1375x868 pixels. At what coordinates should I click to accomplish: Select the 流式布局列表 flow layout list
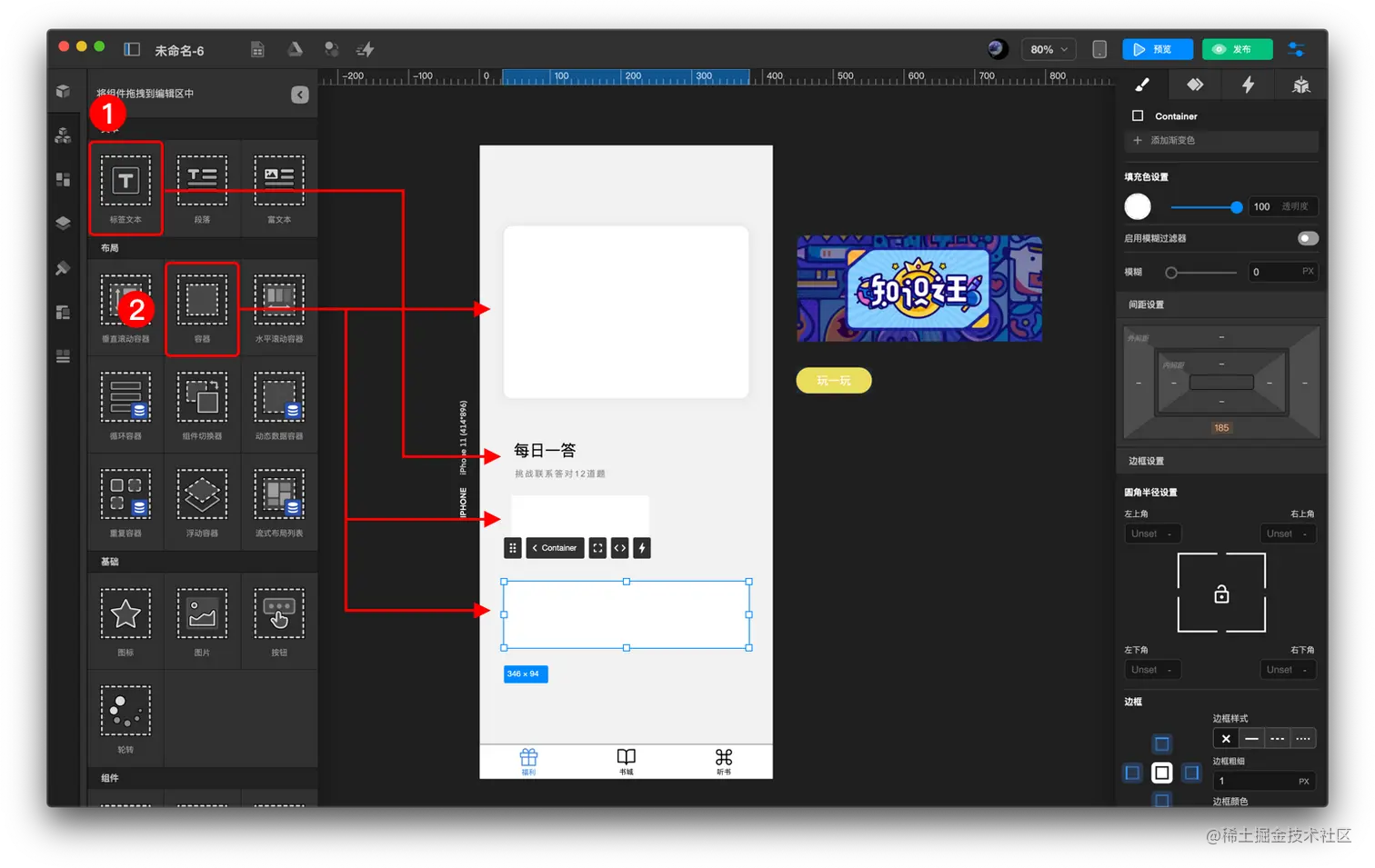tap(279, 503)
